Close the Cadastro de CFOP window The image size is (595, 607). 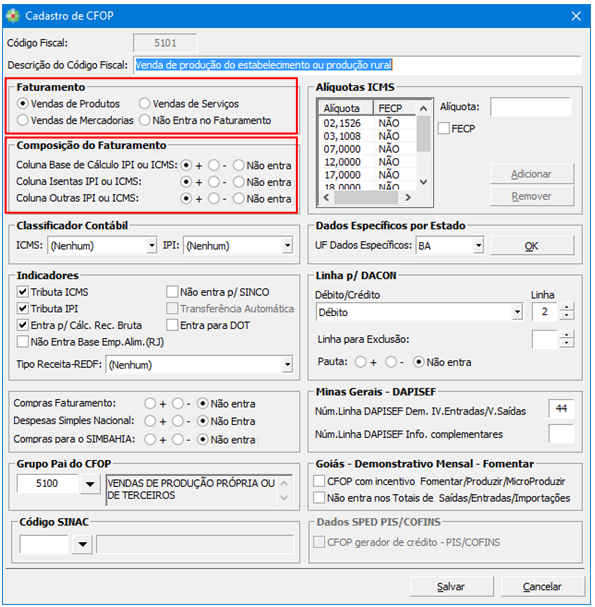pyautogui.click(x=576, y=16)
